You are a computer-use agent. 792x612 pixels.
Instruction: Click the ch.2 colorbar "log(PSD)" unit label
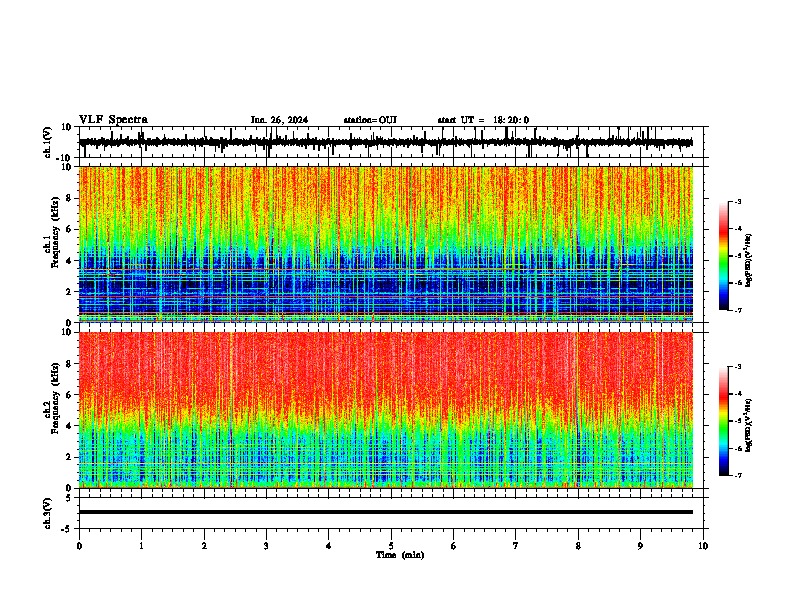[x=749, y=426]
